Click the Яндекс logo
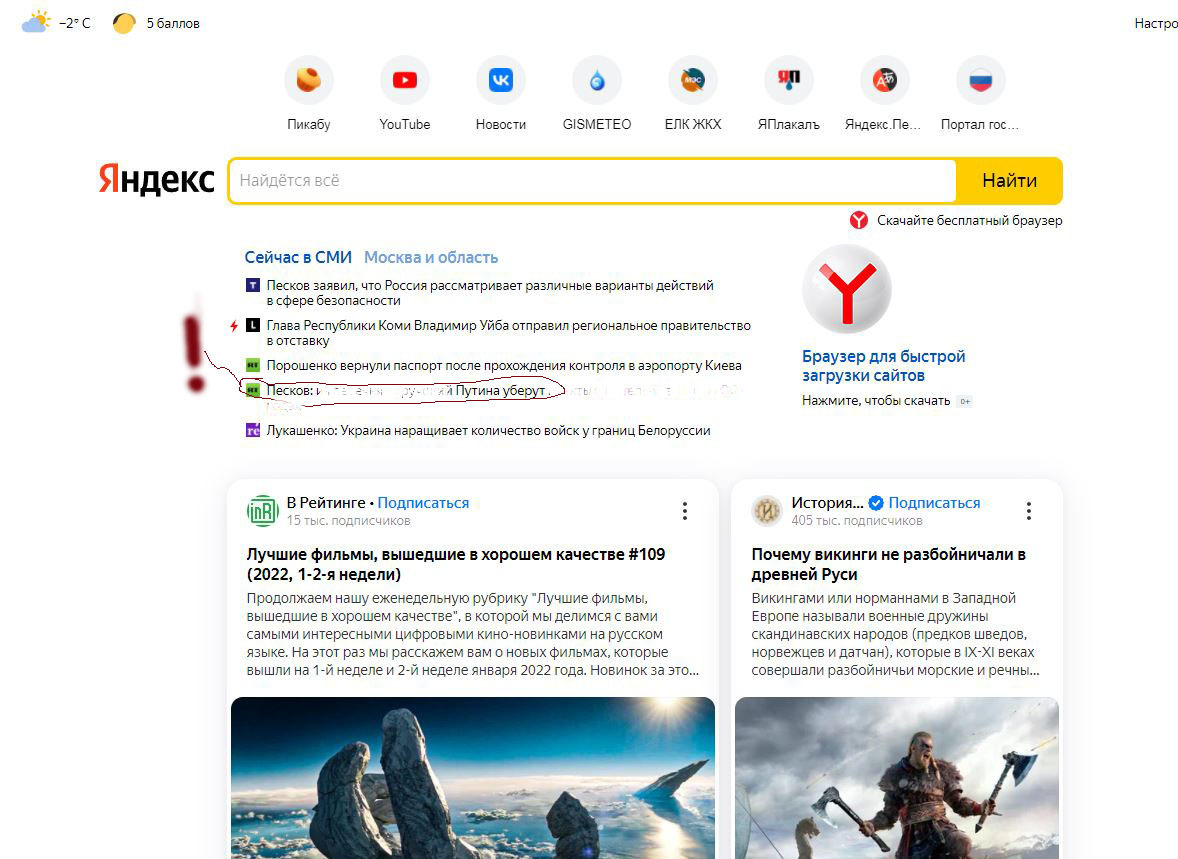 tap(157, 180)
